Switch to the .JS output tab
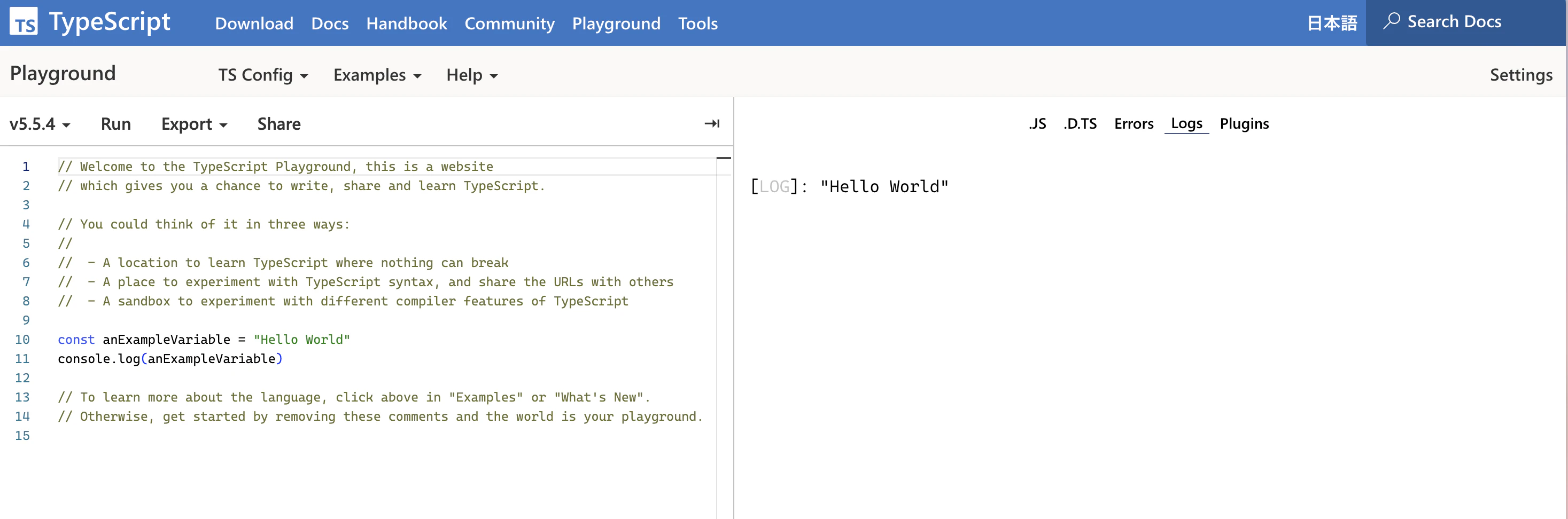1568x519 pixels. tap(1037, 123)
